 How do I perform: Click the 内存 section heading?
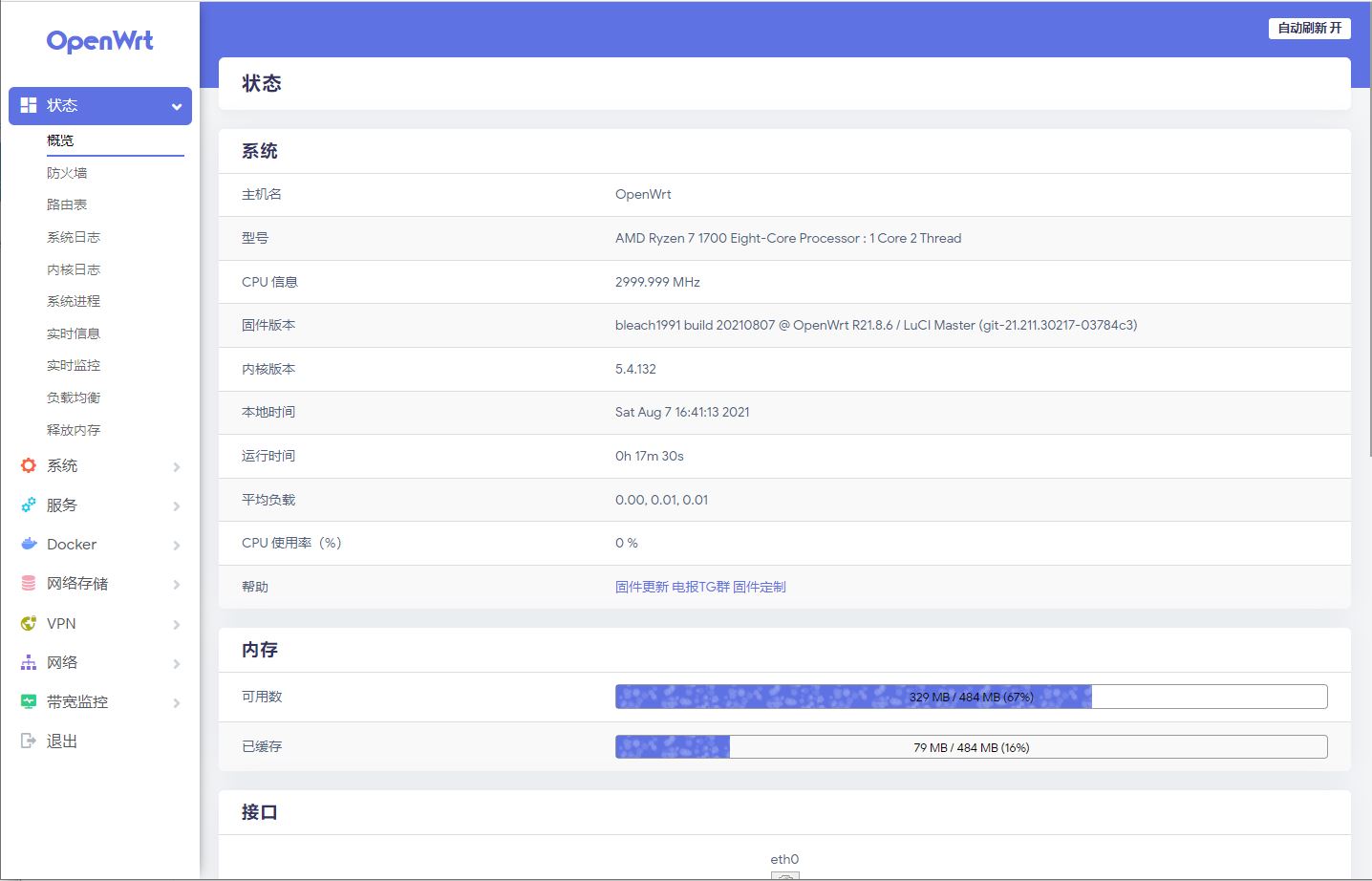click(260, 650)
